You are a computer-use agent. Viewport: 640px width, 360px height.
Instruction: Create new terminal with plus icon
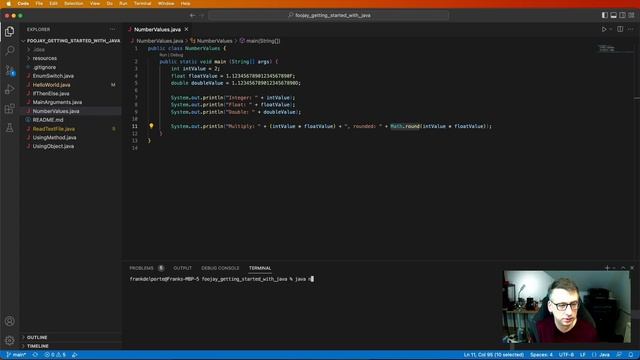607,268
